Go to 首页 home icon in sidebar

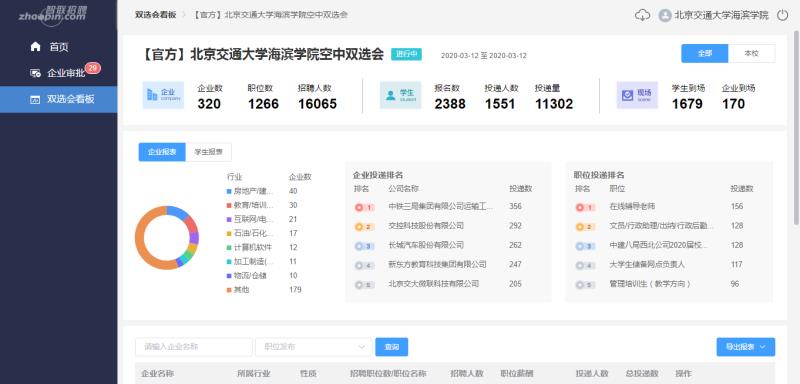[35, 47]
